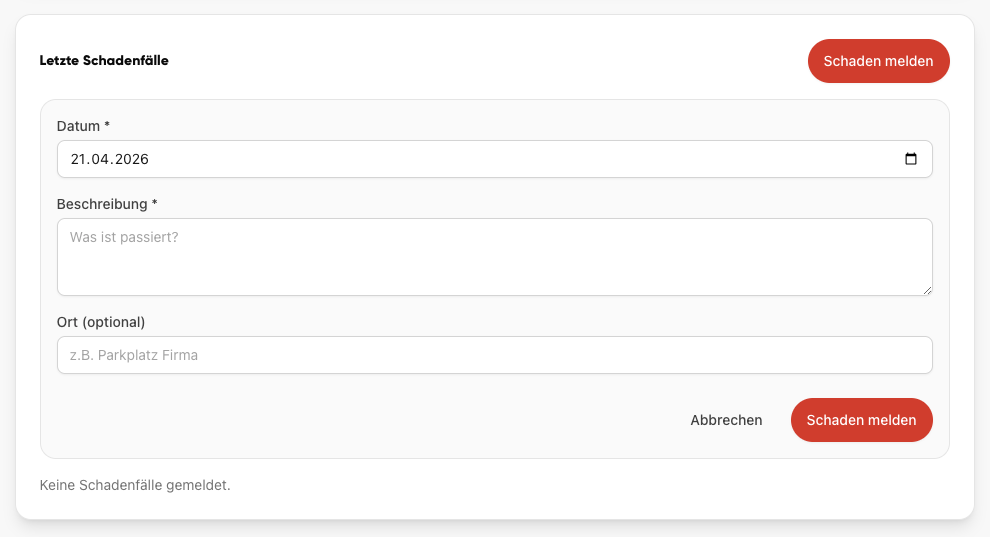Click blank area inside the Datum input

(x=500, y=159)
